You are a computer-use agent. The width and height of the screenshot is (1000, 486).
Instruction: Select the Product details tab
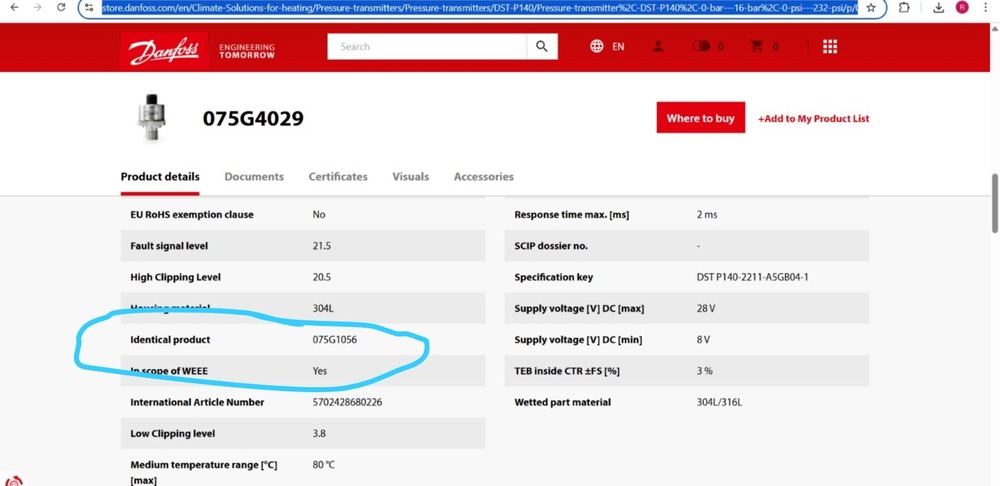160,177
